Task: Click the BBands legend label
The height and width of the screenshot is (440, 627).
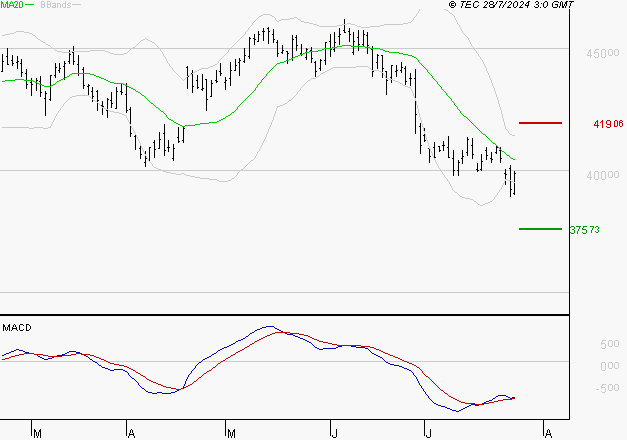Action: 56,5
